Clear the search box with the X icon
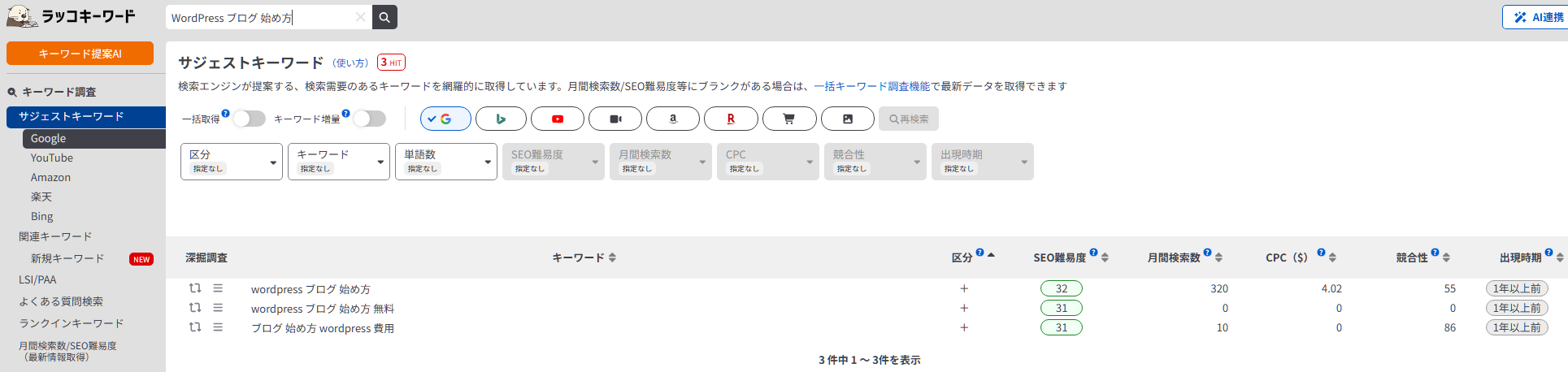 (x=360, y=17)
